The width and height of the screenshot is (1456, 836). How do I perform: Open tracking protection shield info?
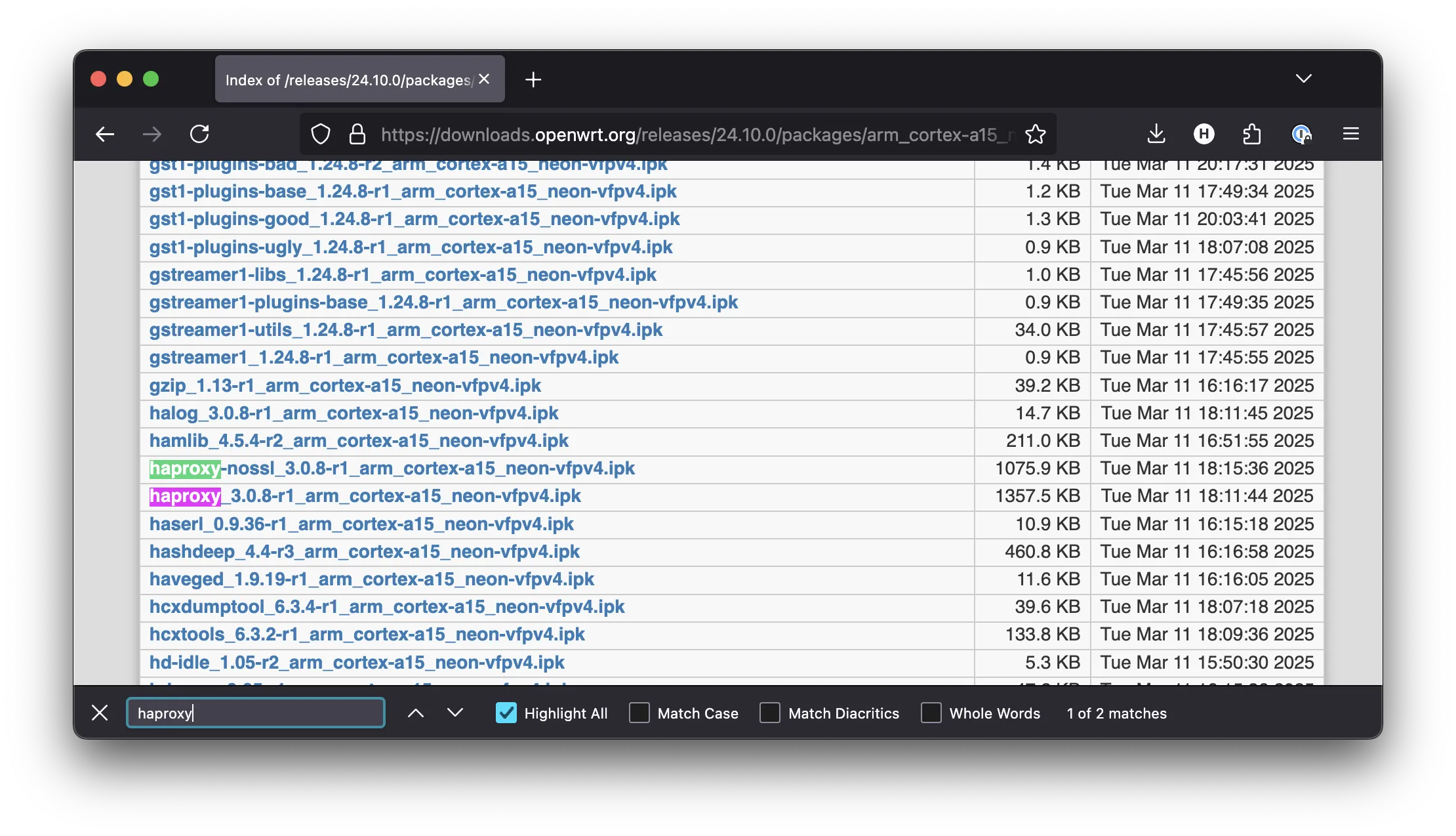point(321,135)
